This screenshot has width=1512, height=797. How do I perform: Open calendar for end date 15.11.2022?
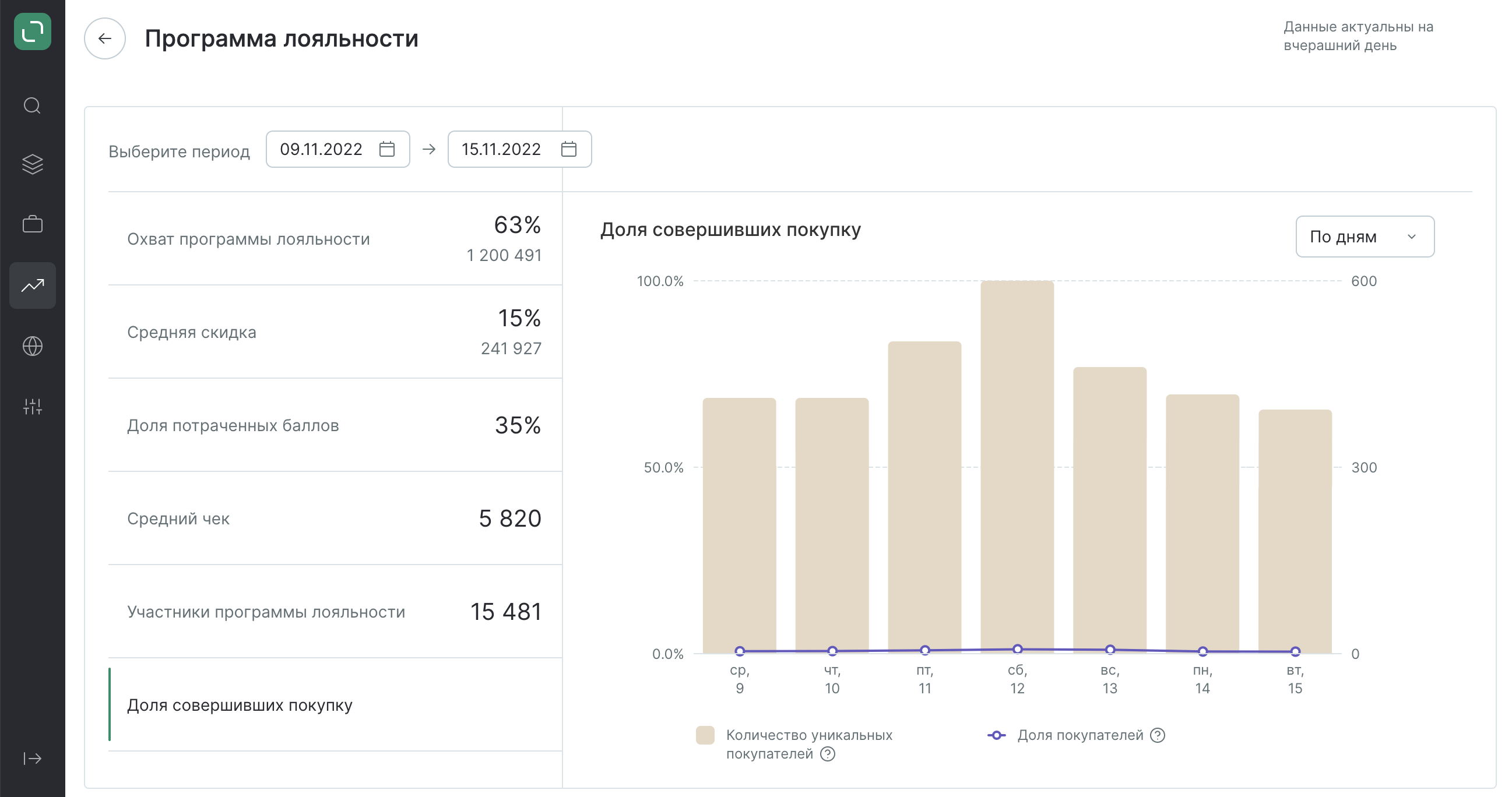point(569,149)
